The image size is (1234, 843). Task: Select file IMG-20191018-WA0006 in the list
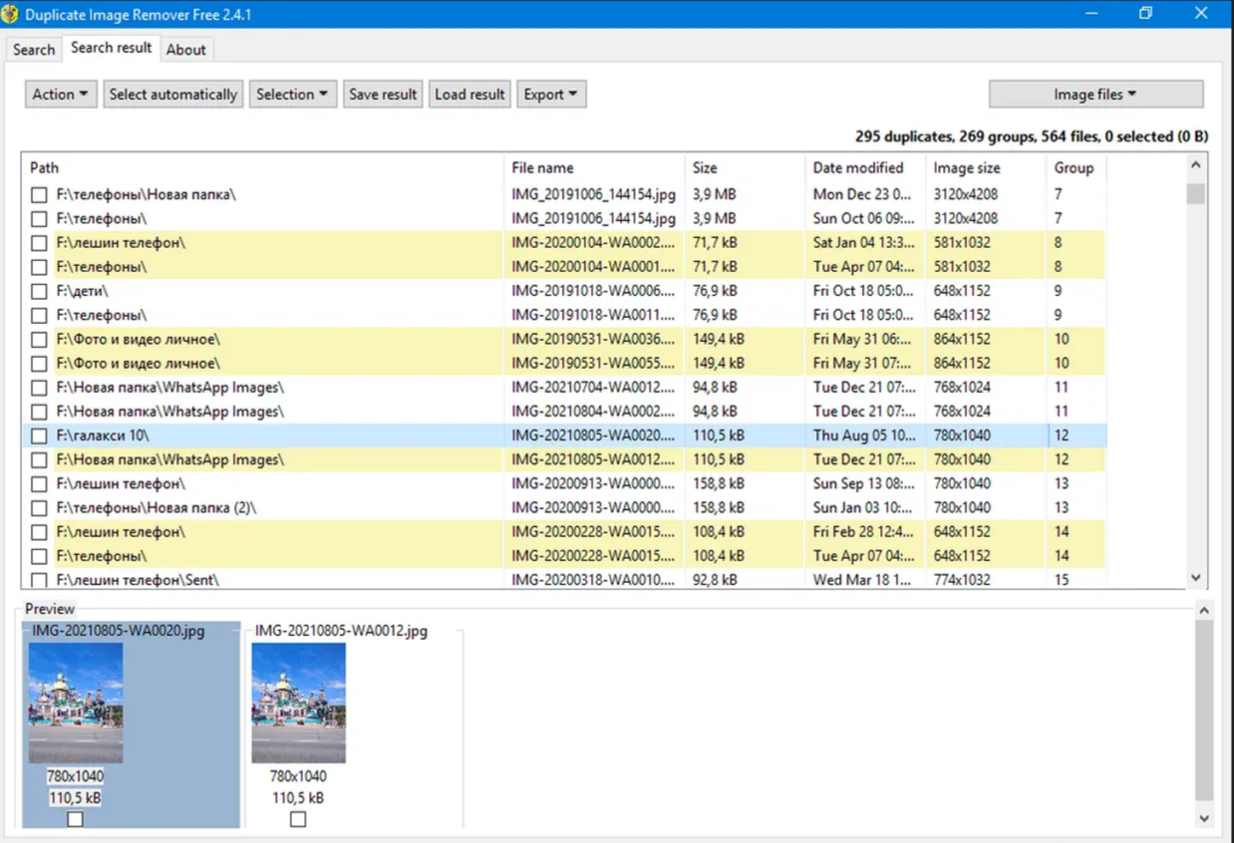pos(594,291)
